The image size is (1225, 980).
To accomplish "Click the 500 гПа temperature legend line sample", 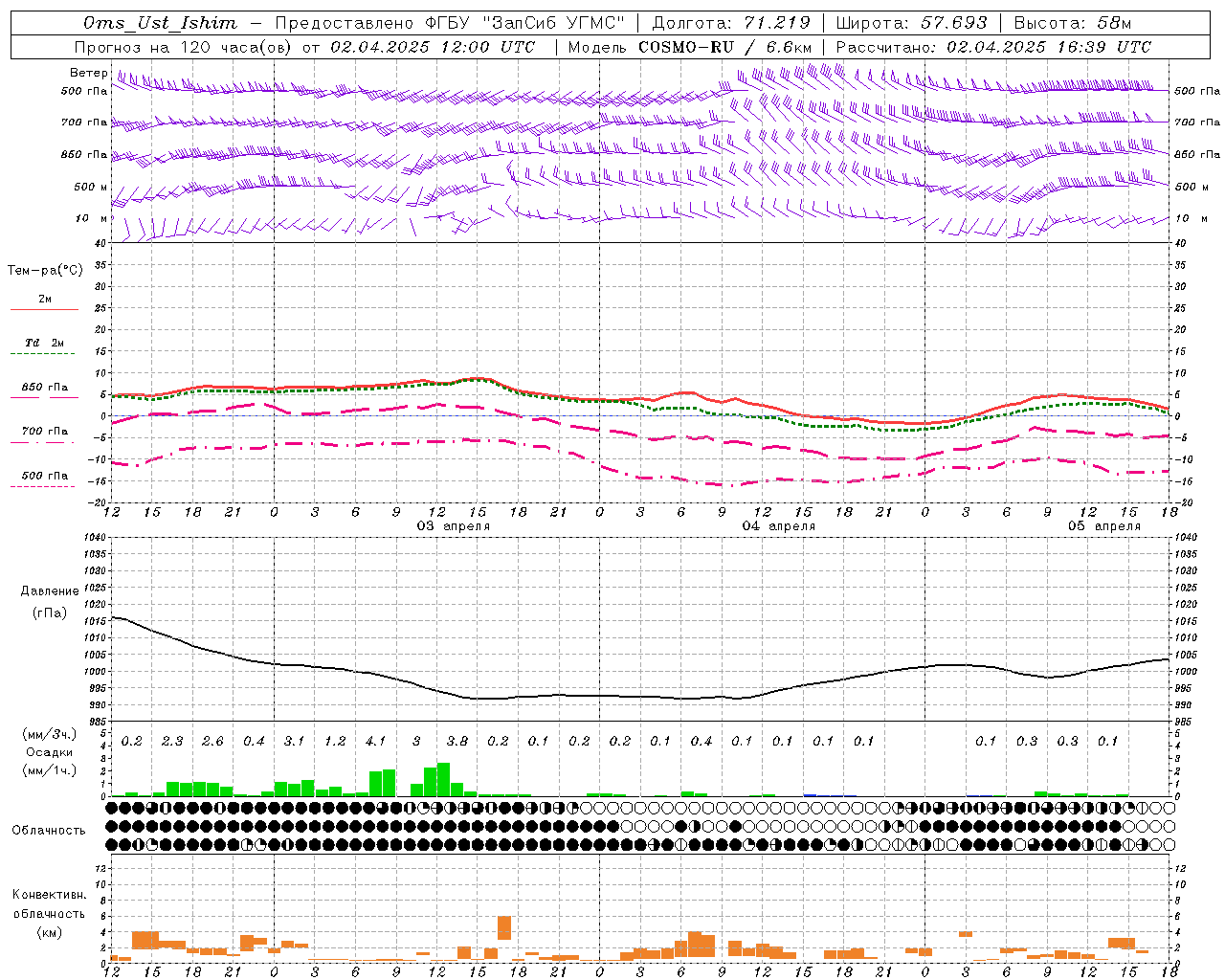I will point(44,487).
